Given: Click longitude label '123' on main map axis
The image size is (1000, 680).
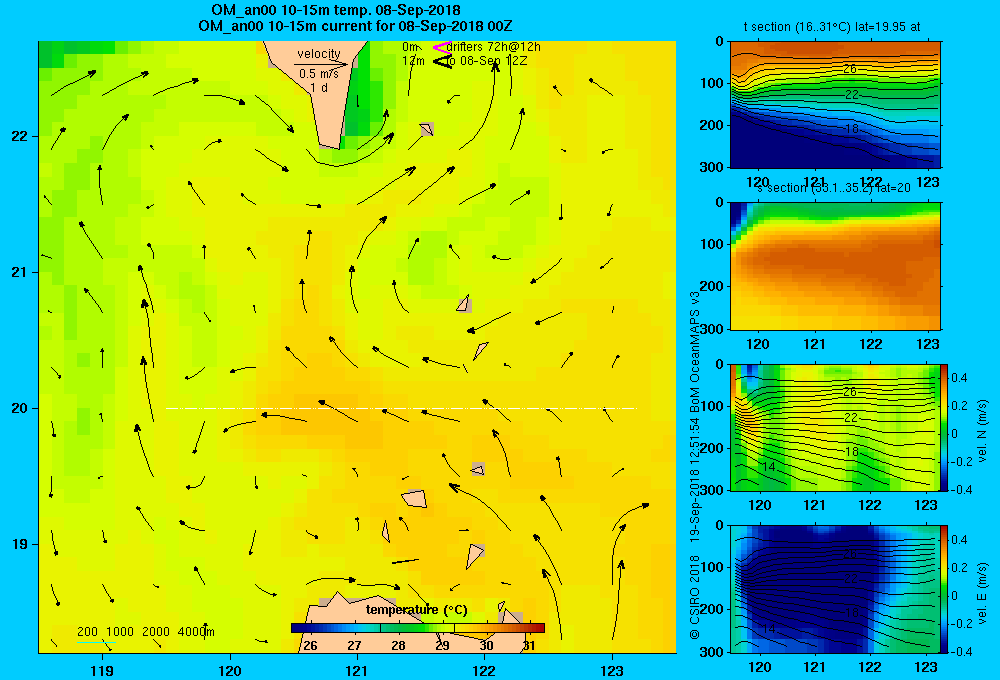Looking at the screenshot, I should tap(612, 670).
